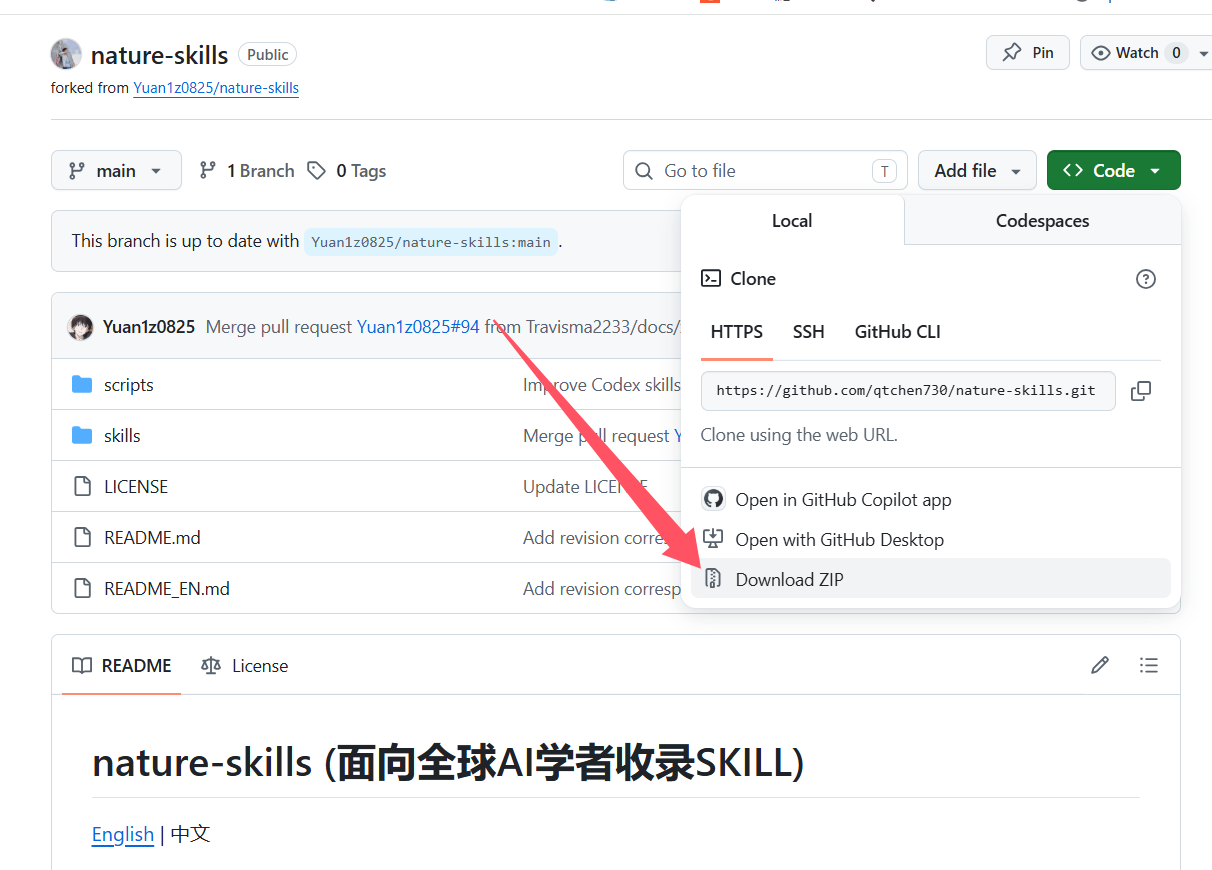
Task: Open the README_EN.md file
Action: [x=167, y=589]
